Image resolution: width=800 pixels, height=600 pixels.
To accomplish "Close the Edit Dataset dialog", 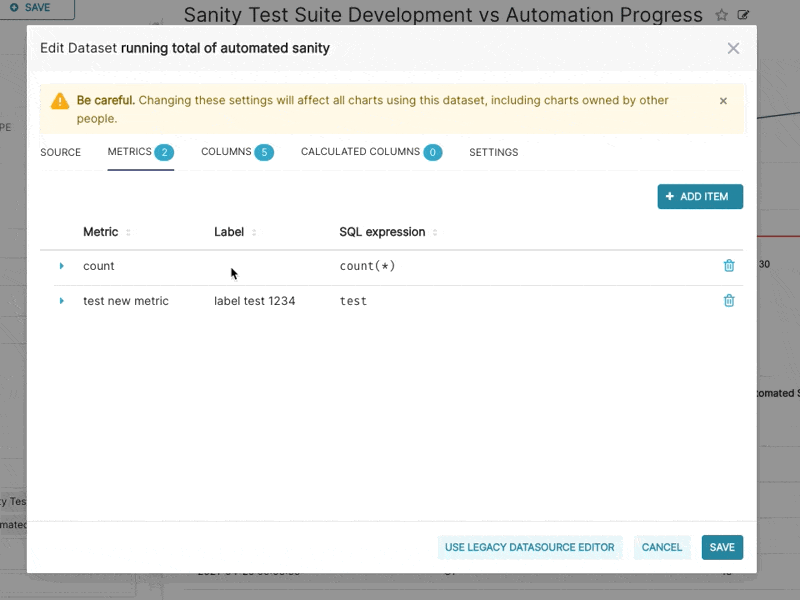I will [x=733, y=48].
